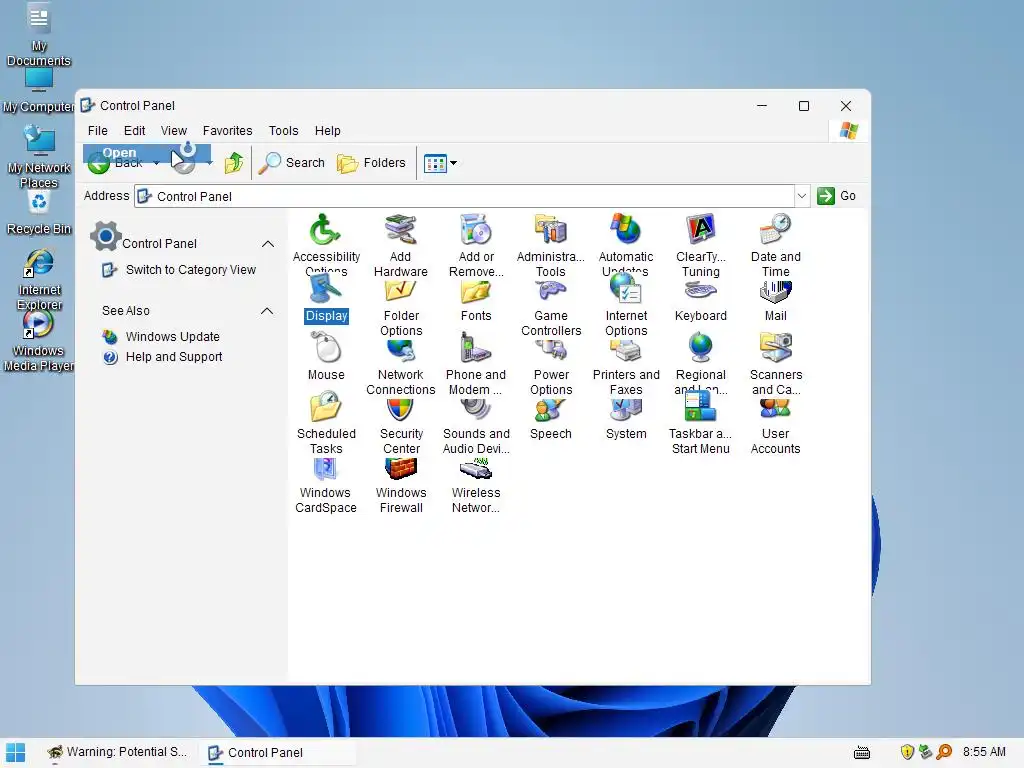Open the Back button history dropdown arrow

coord(156,163)
